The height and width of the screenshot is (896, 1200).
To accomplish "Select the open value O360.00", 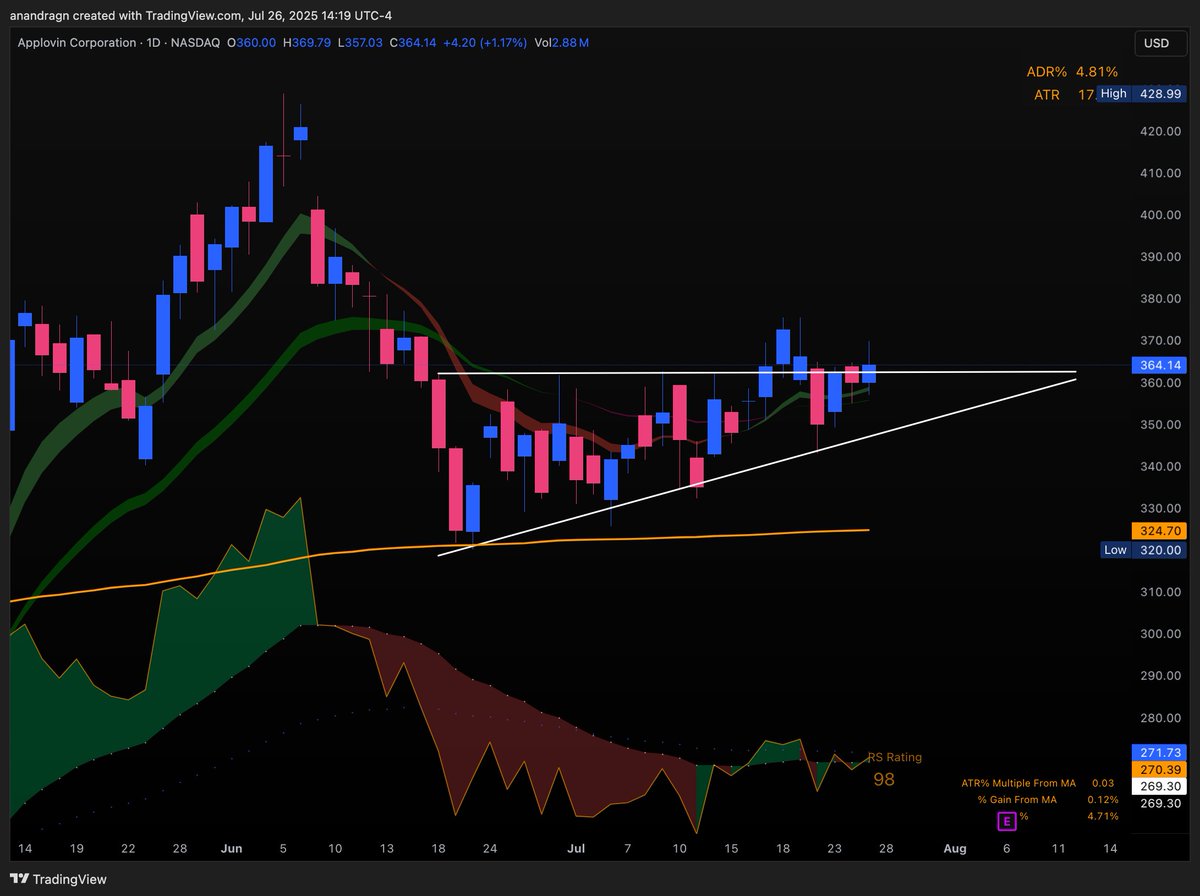I will (251, 43).
